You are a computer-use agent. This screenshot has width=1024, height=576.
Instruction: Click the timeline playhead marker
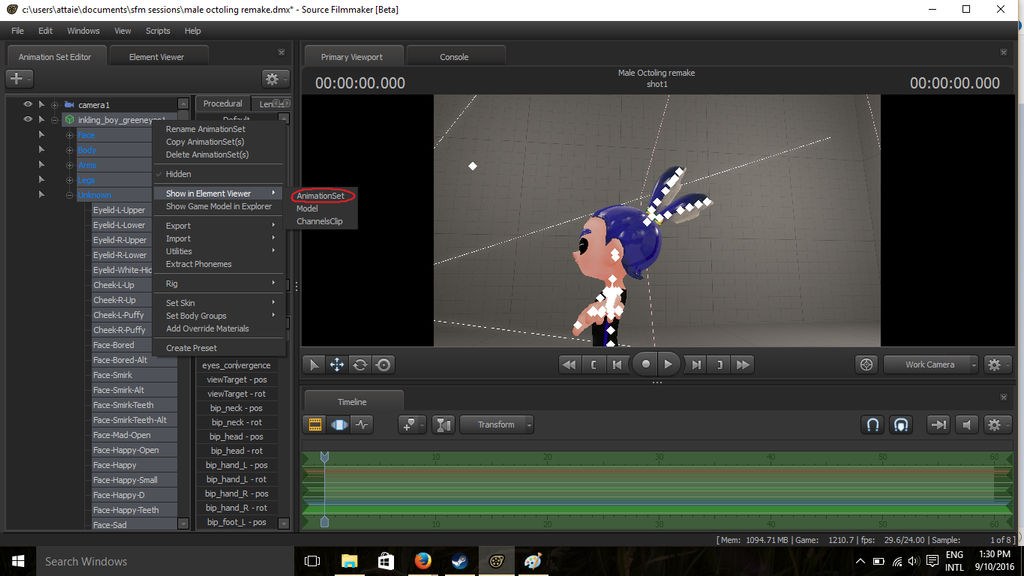pos(325,457)
